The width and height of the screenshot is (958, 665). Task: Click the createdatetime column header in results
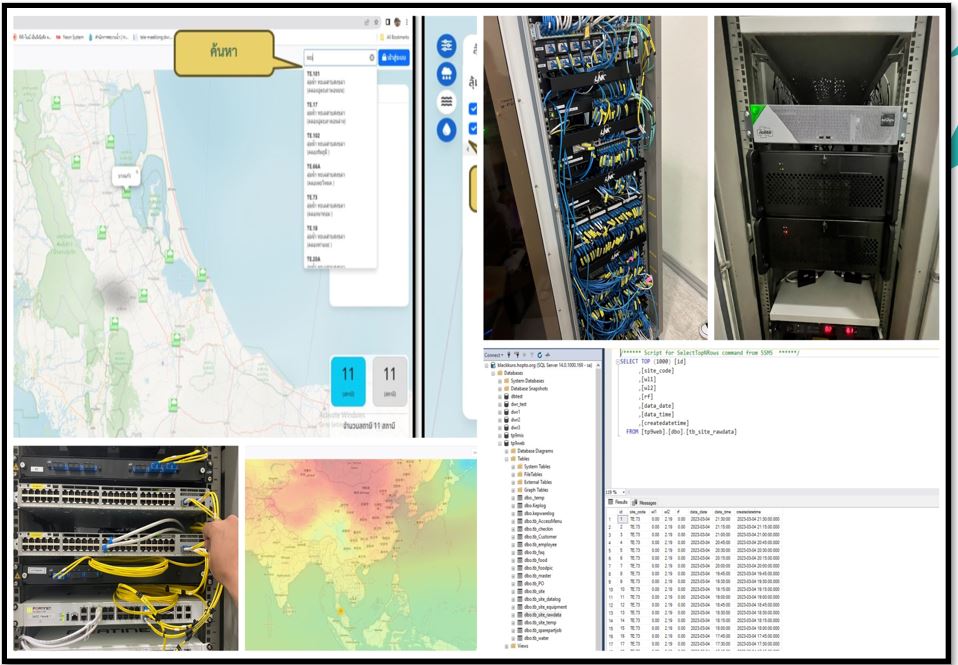point(749,512)
